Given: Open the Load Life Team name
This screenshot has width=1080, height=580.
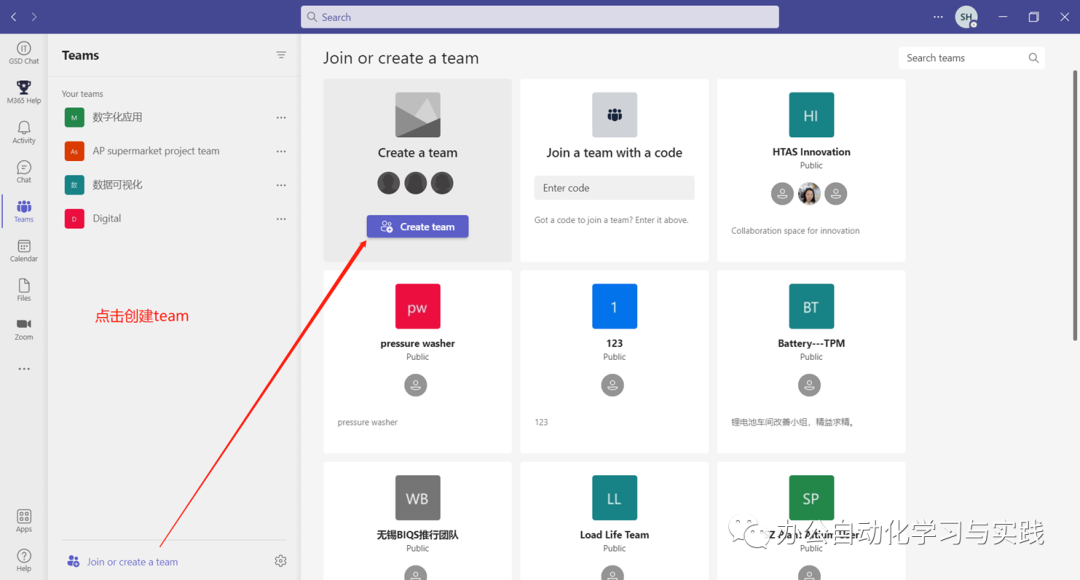Looking at the screenshot, I should (614, 535).
